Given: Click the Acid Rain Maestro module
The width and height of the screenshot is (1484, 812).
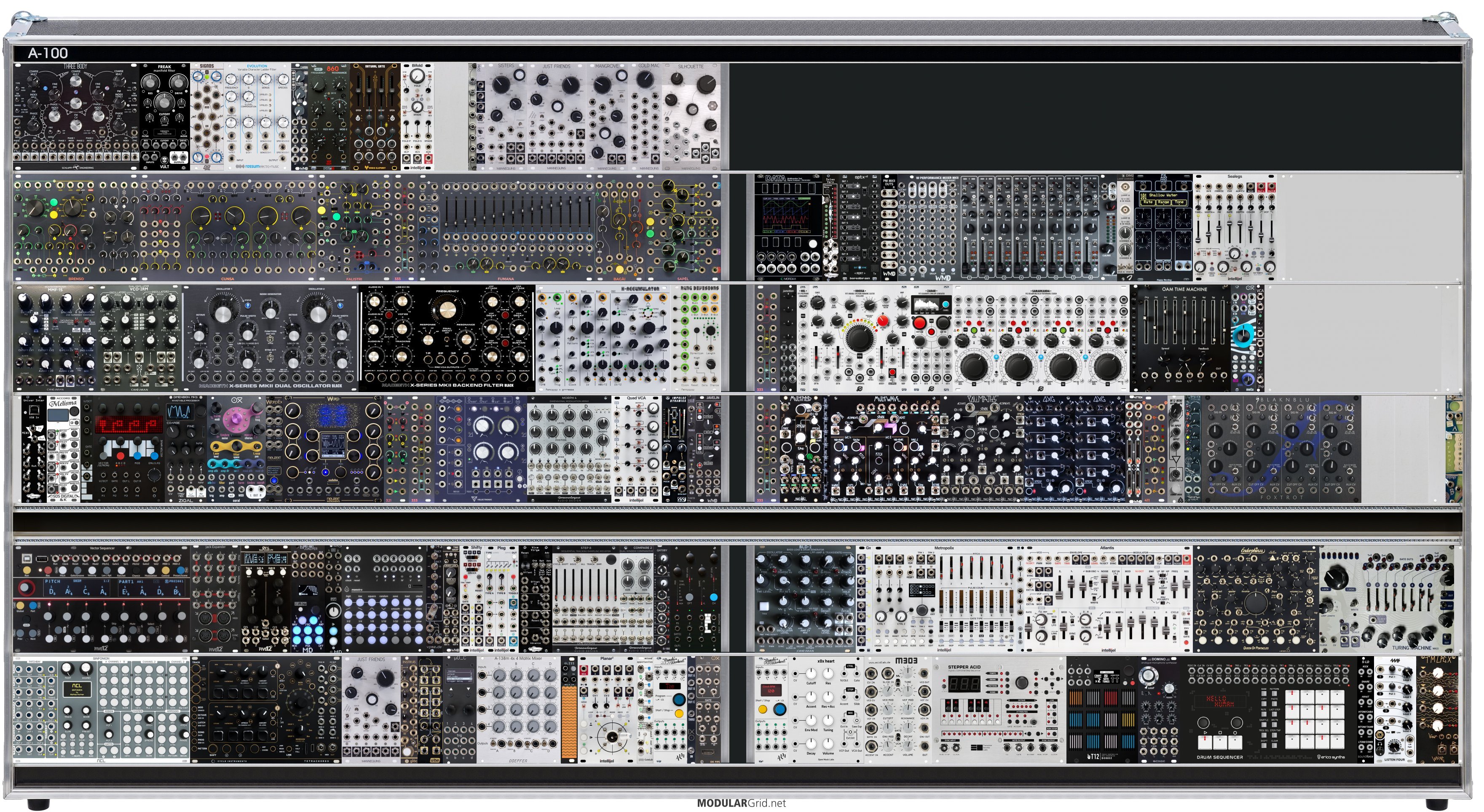Looking at the screenshot, I should pyautogui.click(x=384, y=599).
